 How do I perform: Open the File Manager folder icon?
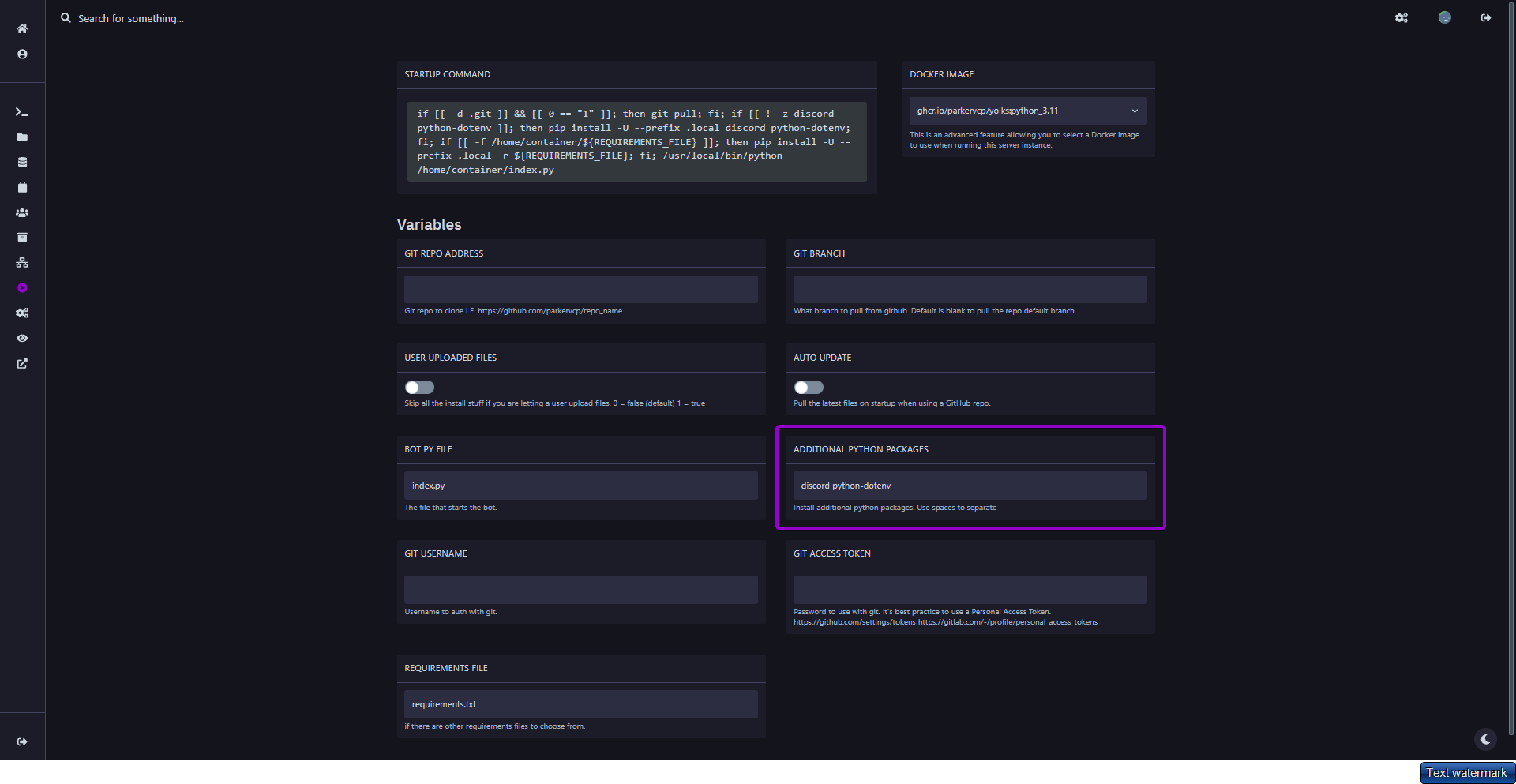[22, 137]
